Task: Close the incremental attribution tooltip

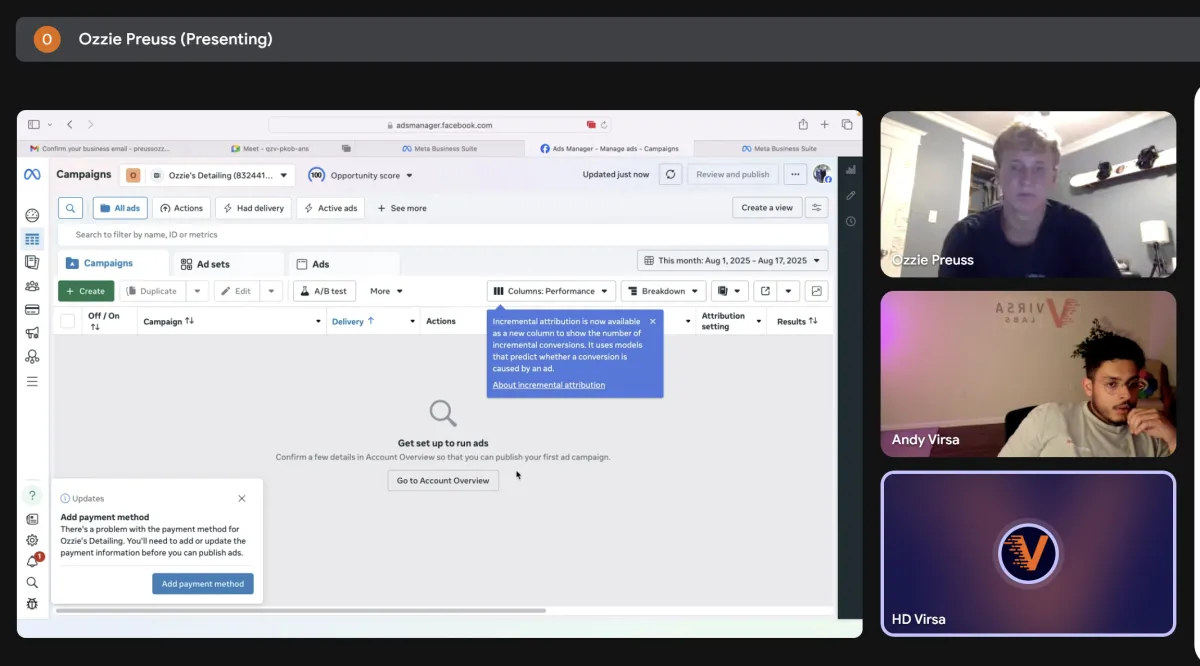Action: tap(653, 321)
